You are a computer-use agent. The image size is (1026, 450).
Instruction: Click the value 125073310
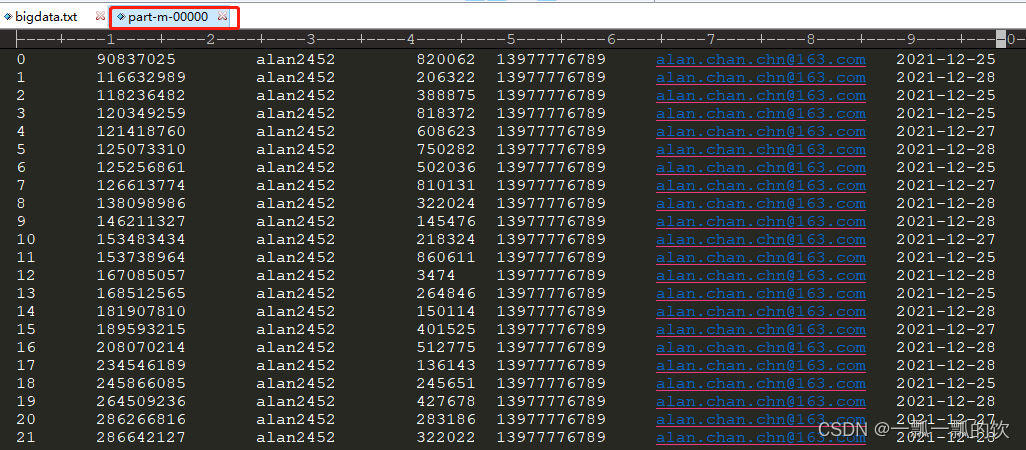[141, 149]
